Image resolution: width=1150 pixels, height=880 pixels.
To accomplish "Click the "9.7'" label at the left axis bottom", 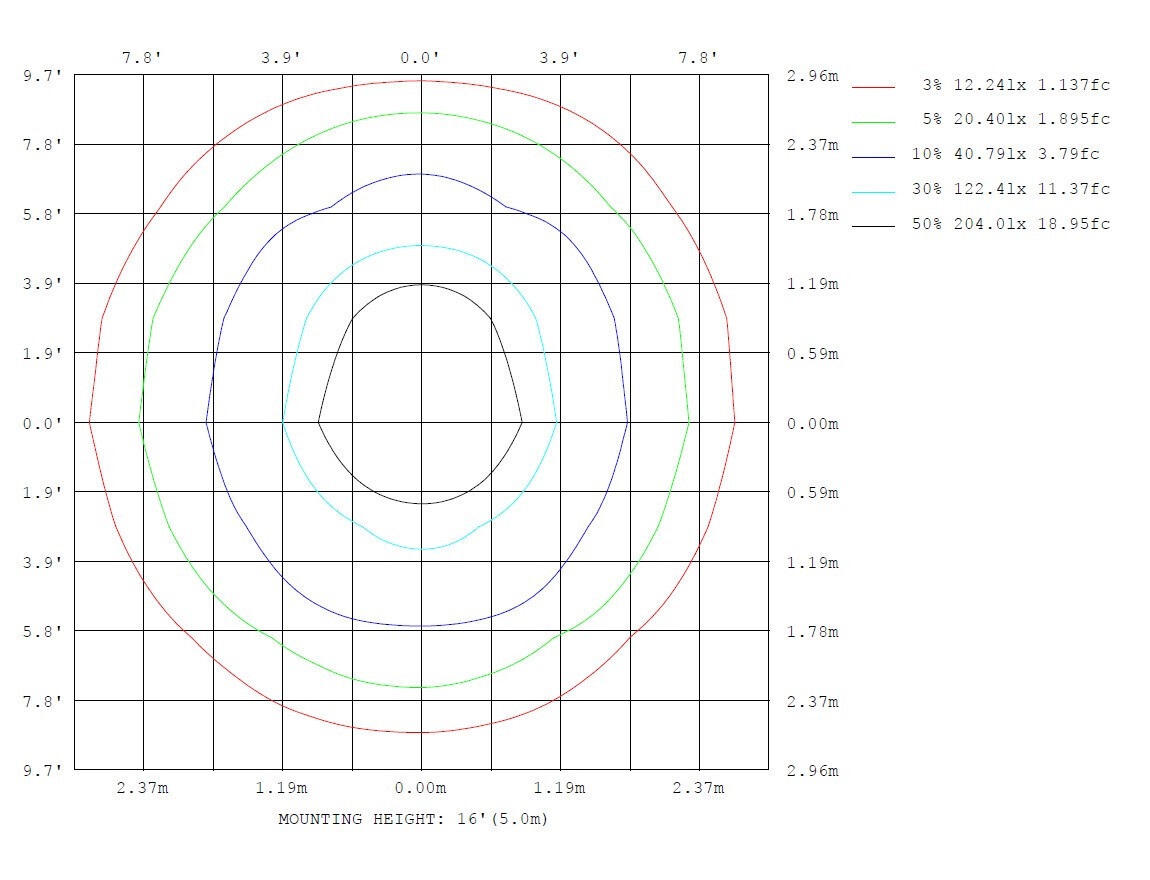I will tap(43, 771).
